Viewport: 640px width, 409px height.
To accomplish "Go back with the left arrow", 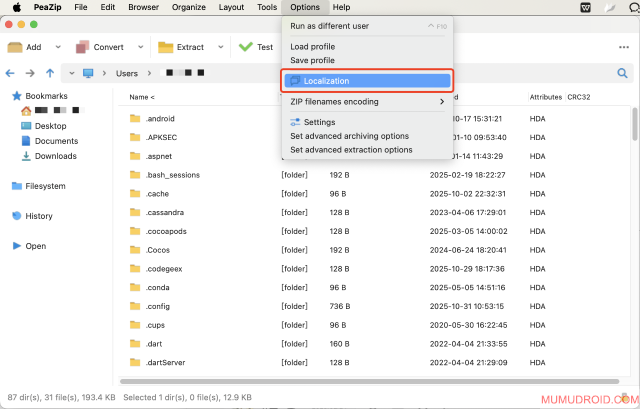I will (11, 73).
